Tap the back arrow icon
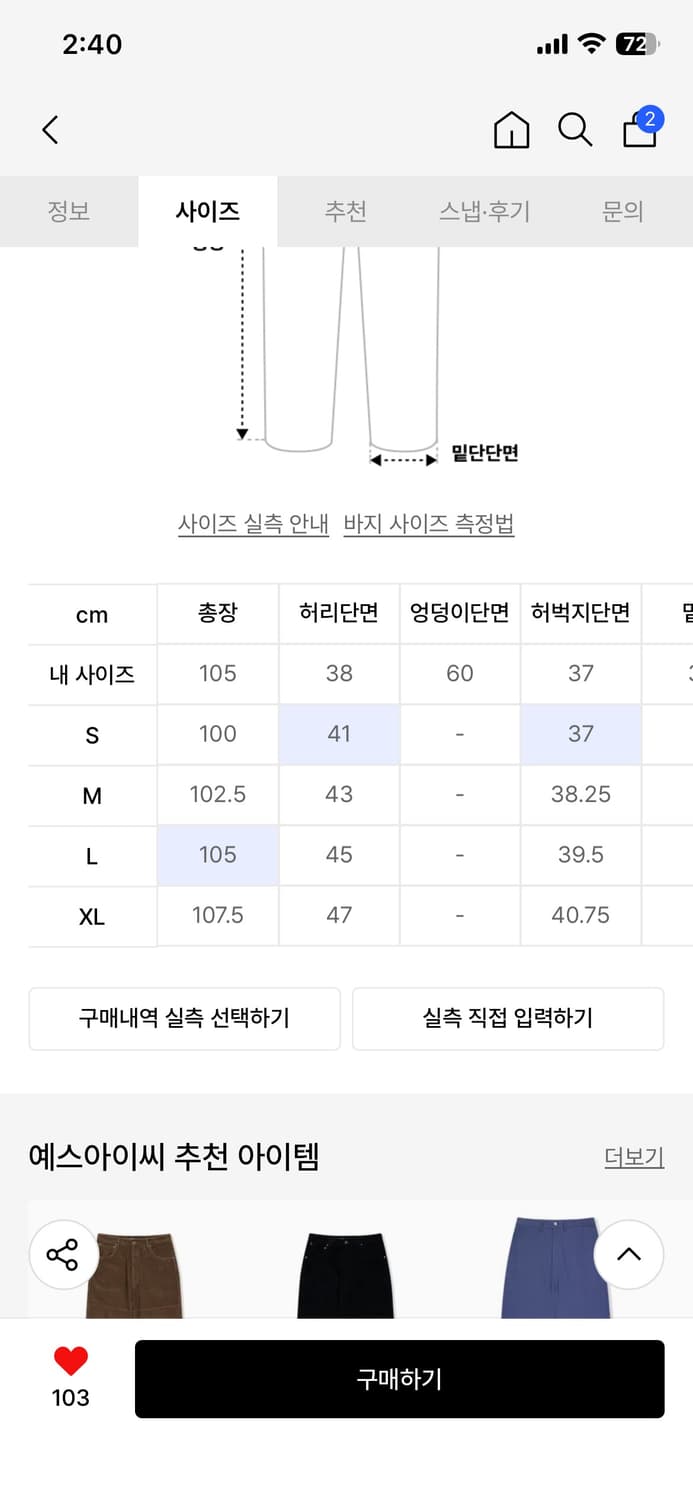Viewport: 693px width, 1500px height. [51, 129]
